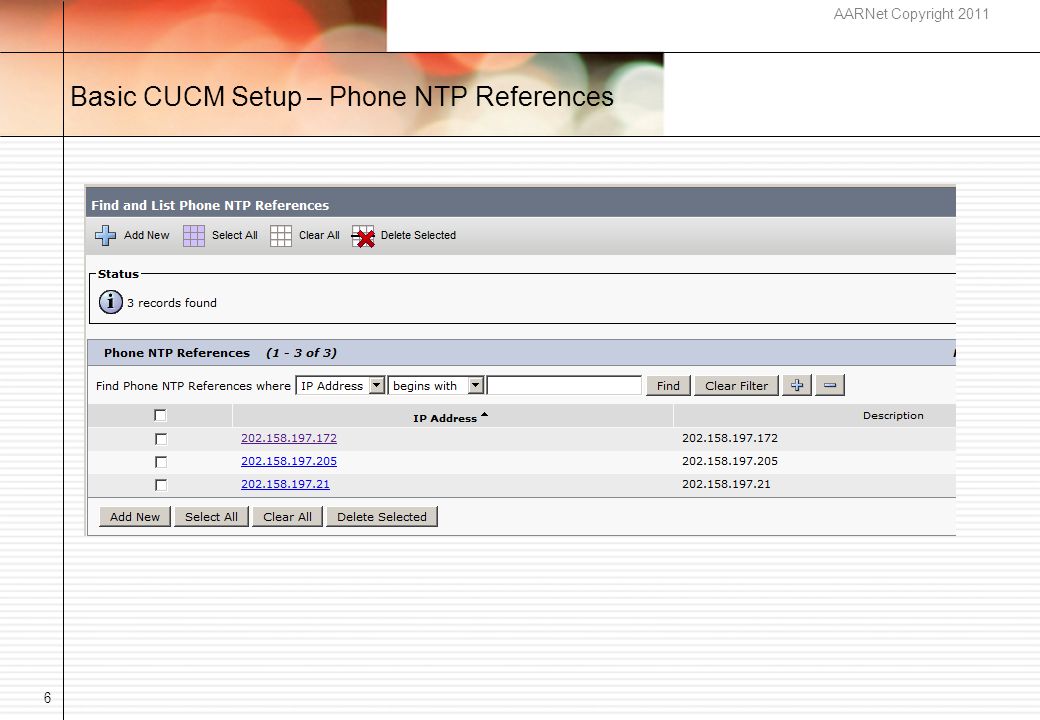Open the 'begins with' operator dropdown
Image resolution: width=1040 pixels, height=720 pixels.
[x=476, y=385]
